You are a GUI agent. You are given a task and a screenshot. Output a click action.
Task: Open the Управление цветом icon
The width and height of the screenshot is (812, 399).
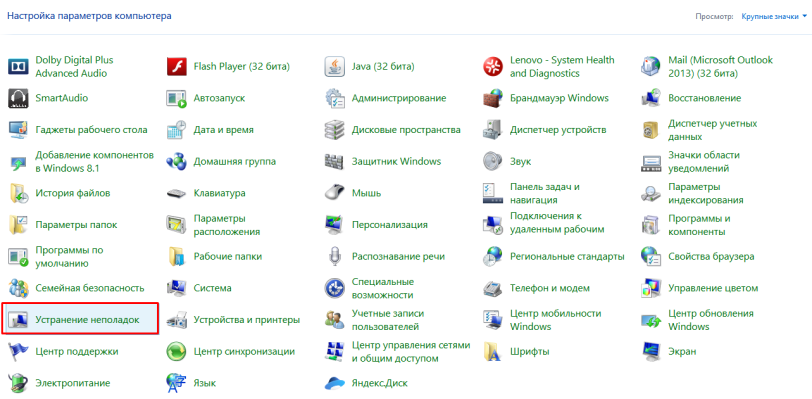(x=651, y=288)
